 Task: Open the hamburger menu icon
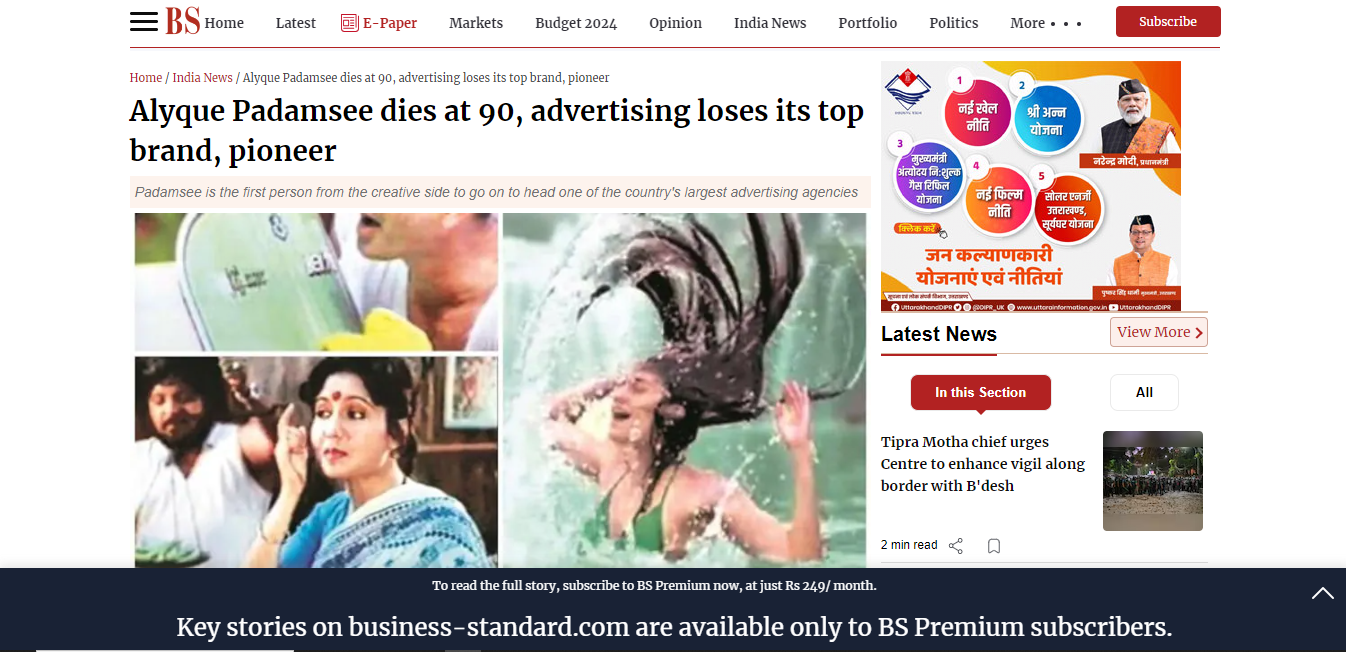(x=144, y=22)
